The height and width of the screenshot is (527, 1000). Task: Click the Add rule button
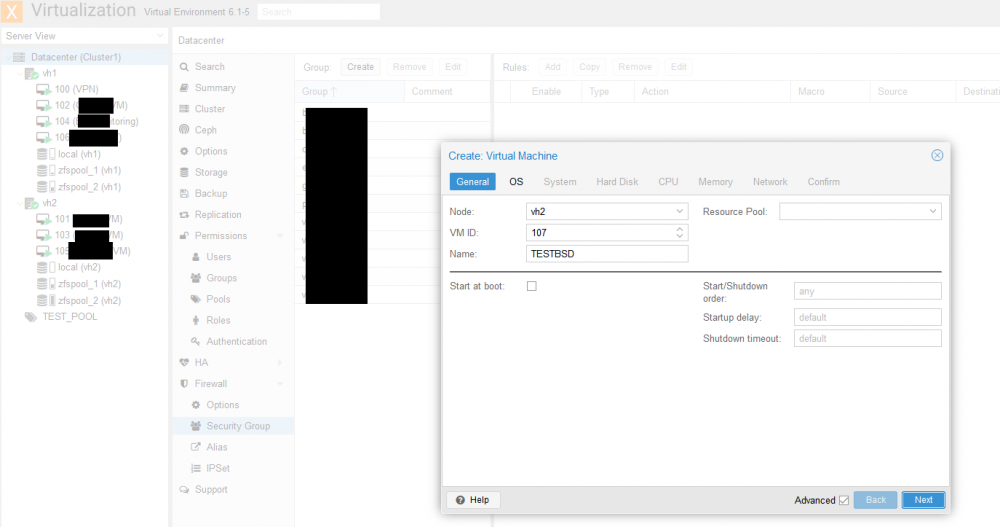tap(553, 67)
